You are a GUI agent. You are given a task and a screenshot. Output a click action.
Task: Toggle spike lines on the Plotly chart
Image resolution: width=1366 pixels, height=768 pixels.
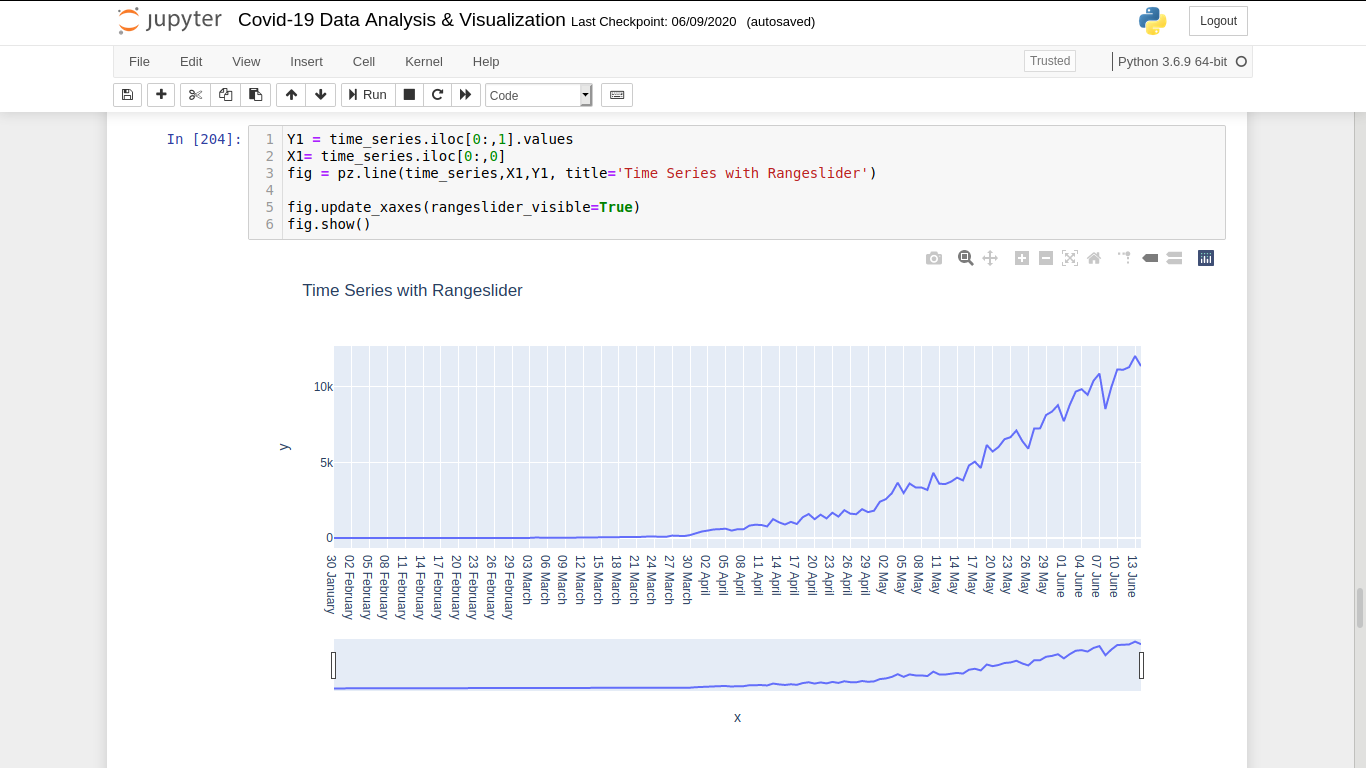tap(1124, 257)
